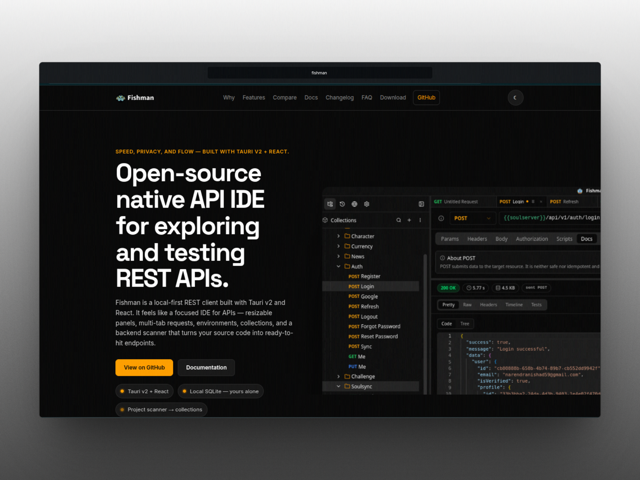This screenshot has height=480, width=640.
Task: Switch to the Scripts tab
Action: coord(564,239)
